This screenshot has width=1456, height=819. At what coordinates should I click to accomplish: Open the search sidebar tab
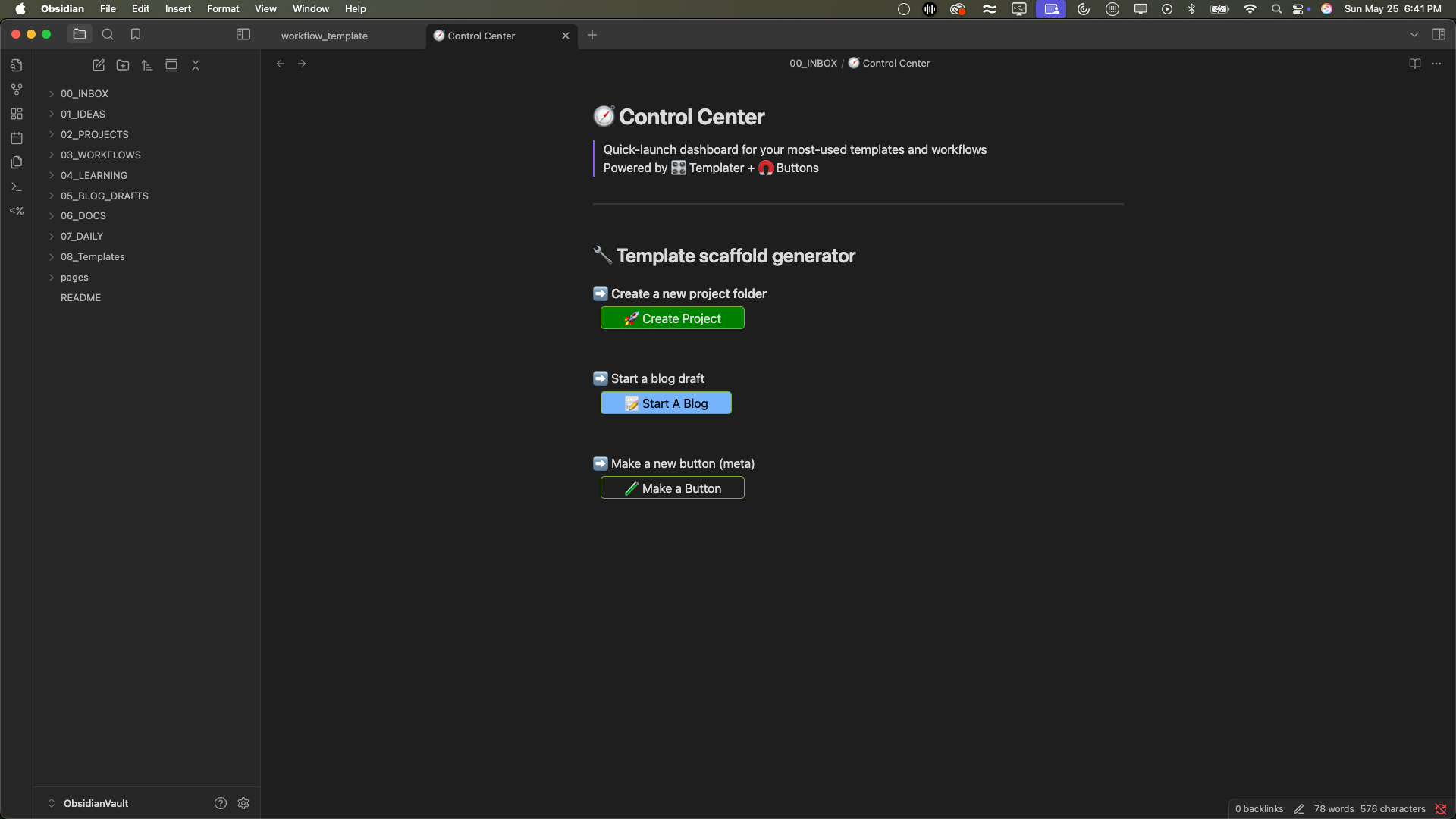108,34
